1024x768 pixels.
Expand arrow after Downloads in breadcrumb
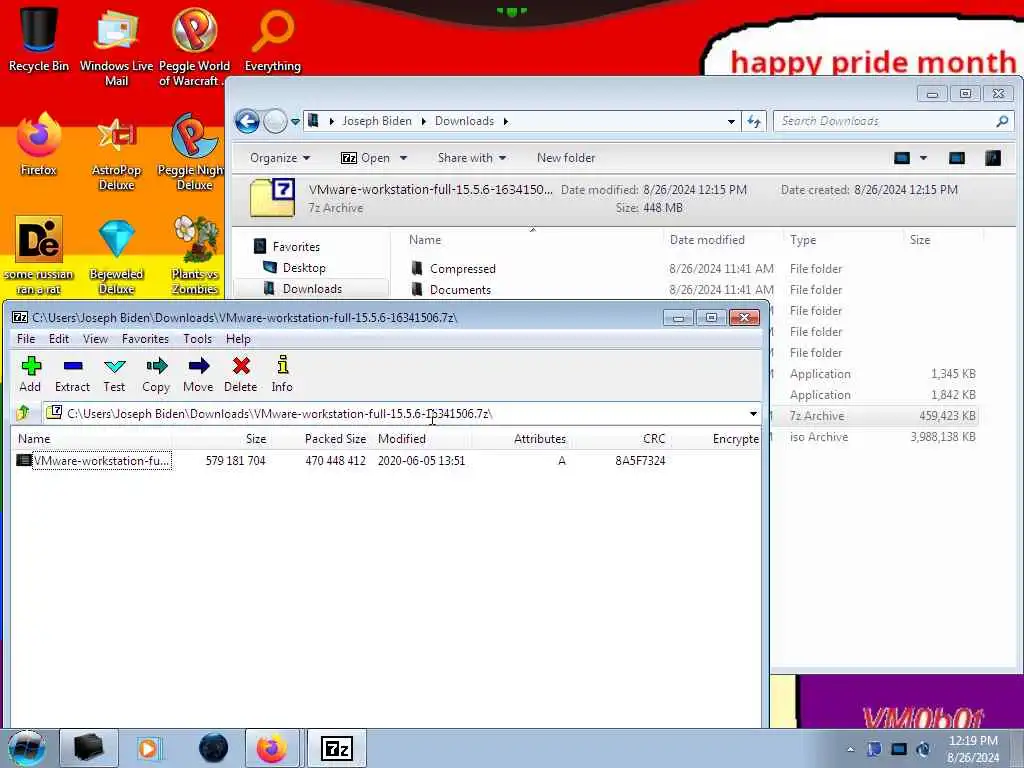tap(505, 121)
